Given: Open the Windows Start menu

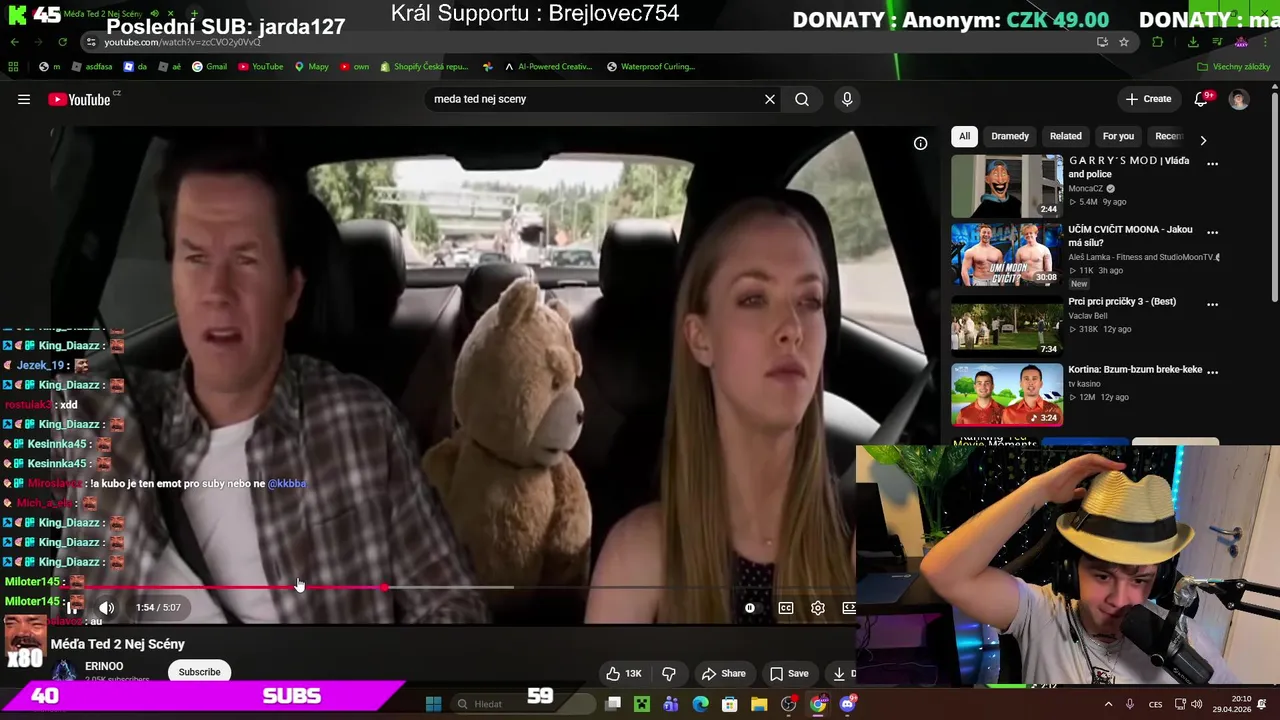Looking at the screenshot, I should point(433,704).
